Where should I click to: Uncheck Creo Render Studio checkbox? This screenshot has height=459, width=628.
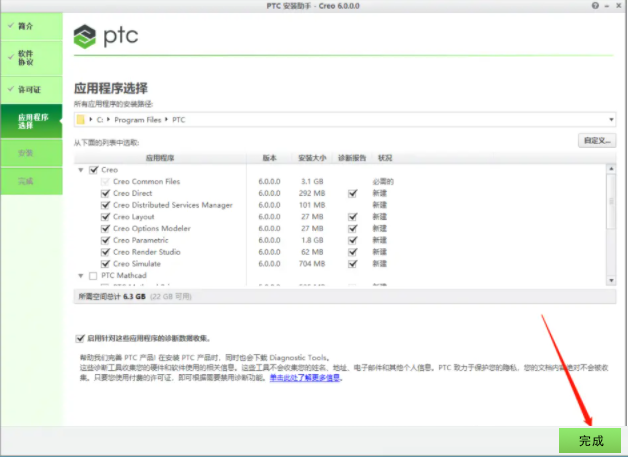point(105,252)
